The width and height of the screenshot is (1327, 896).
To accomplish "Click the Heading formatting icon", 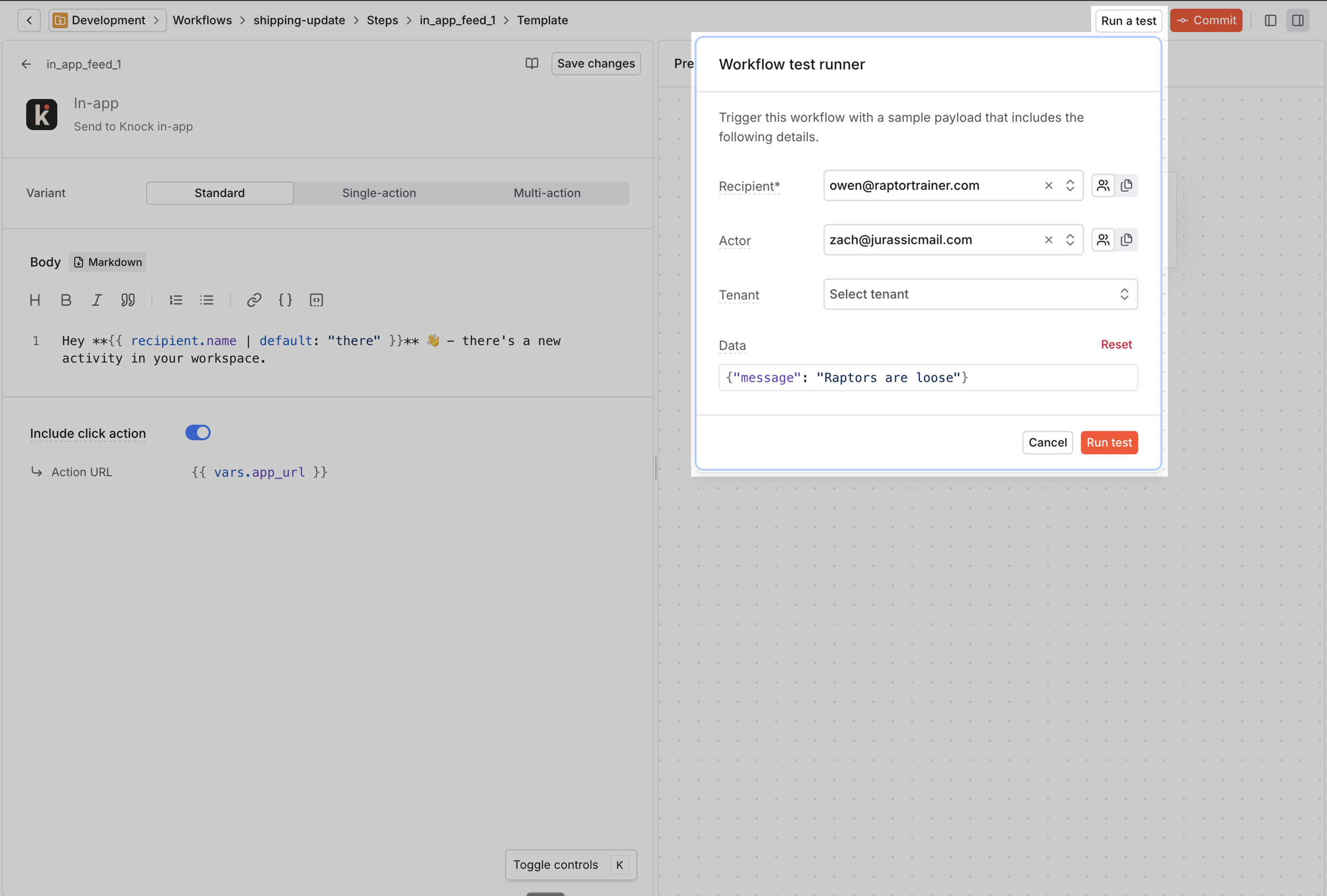I will (35, 300).
